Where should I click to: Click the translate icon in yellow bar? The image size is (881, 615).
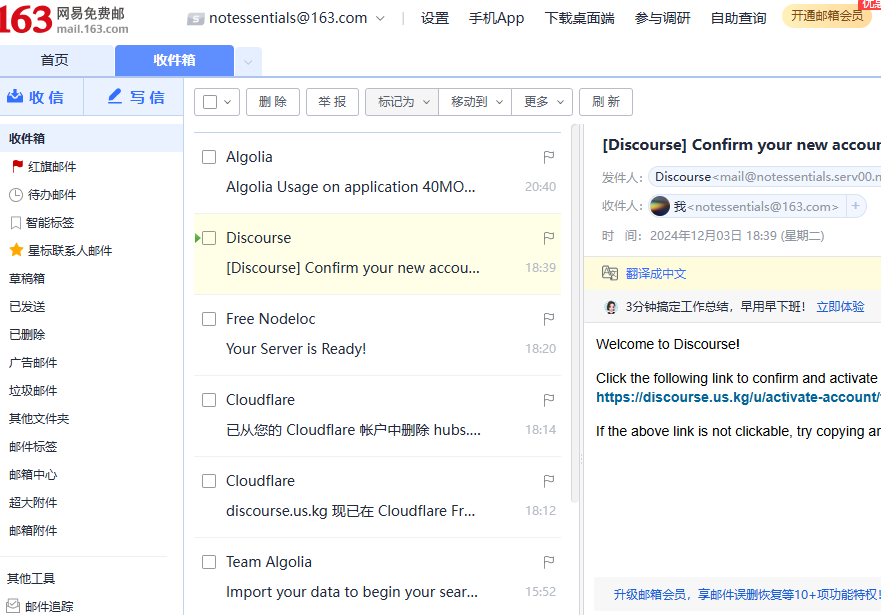[x=610, y=273]
